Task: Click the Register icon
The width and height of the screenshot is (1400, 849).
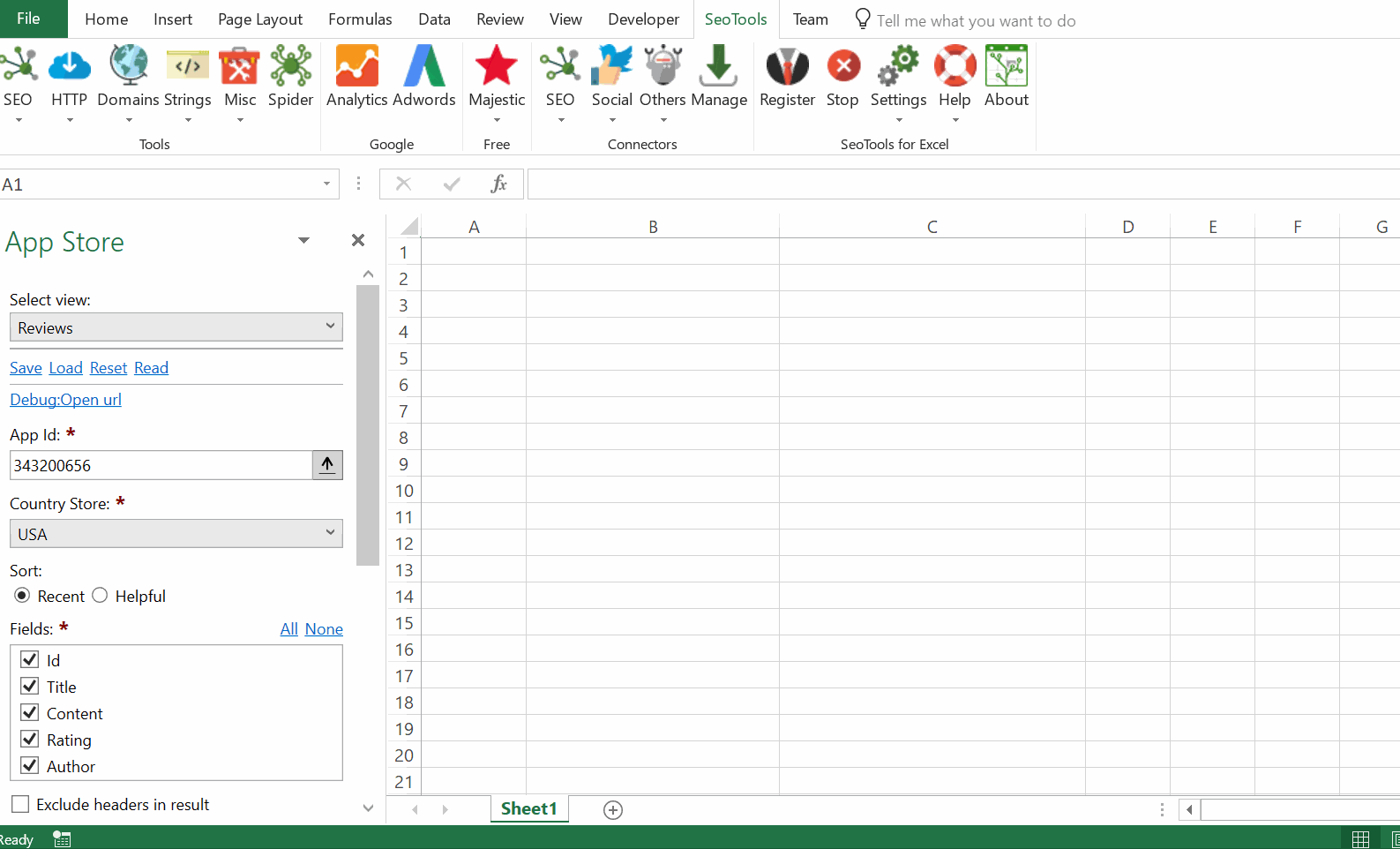Action: click(788, 66)
